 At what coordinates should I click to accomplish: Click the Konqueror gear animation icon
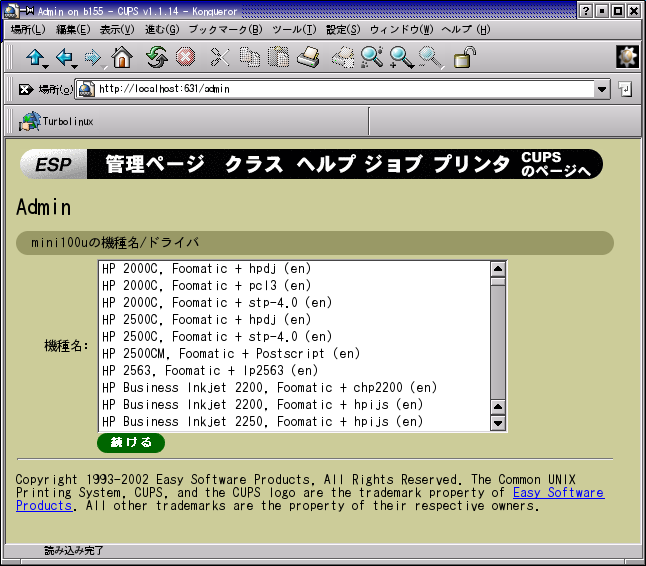627,56
